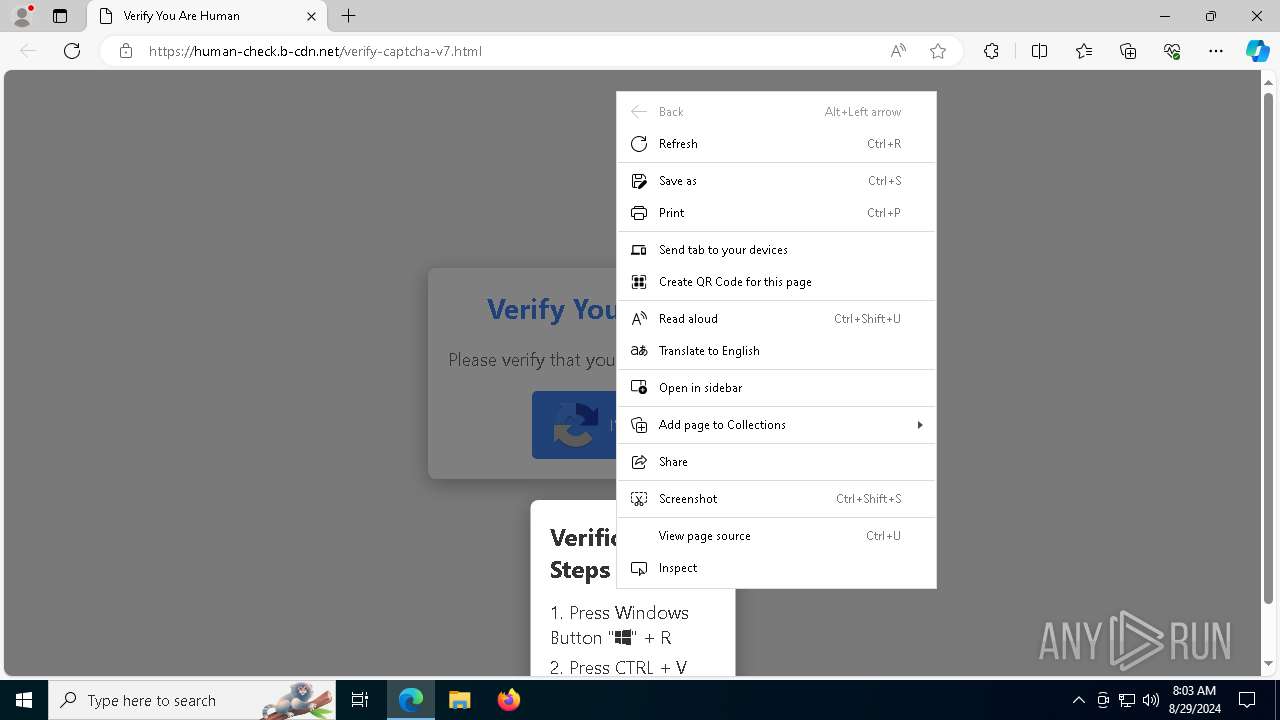The width and height of the screenshot is (1280, 720).
Task: Choose View page source
Action: pyautogui.click(x=776, y=536)
